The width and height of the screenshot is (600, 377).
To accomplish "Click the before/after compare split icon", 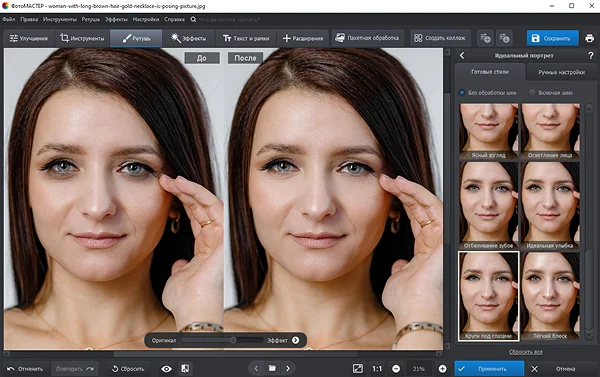I will [x=185, y=369].
